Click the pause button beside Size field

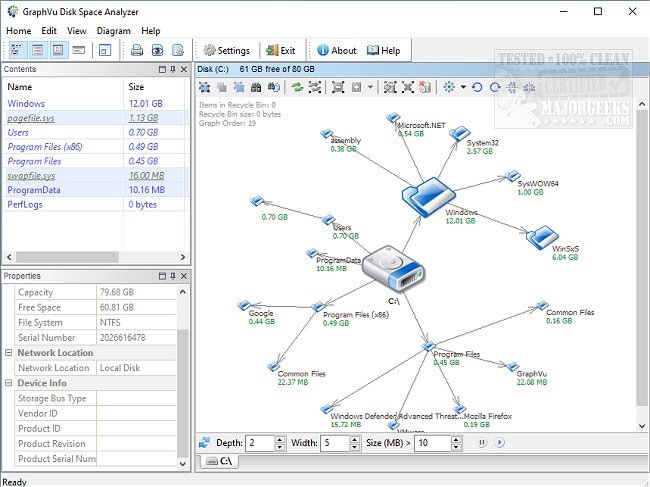pos(482,443)
